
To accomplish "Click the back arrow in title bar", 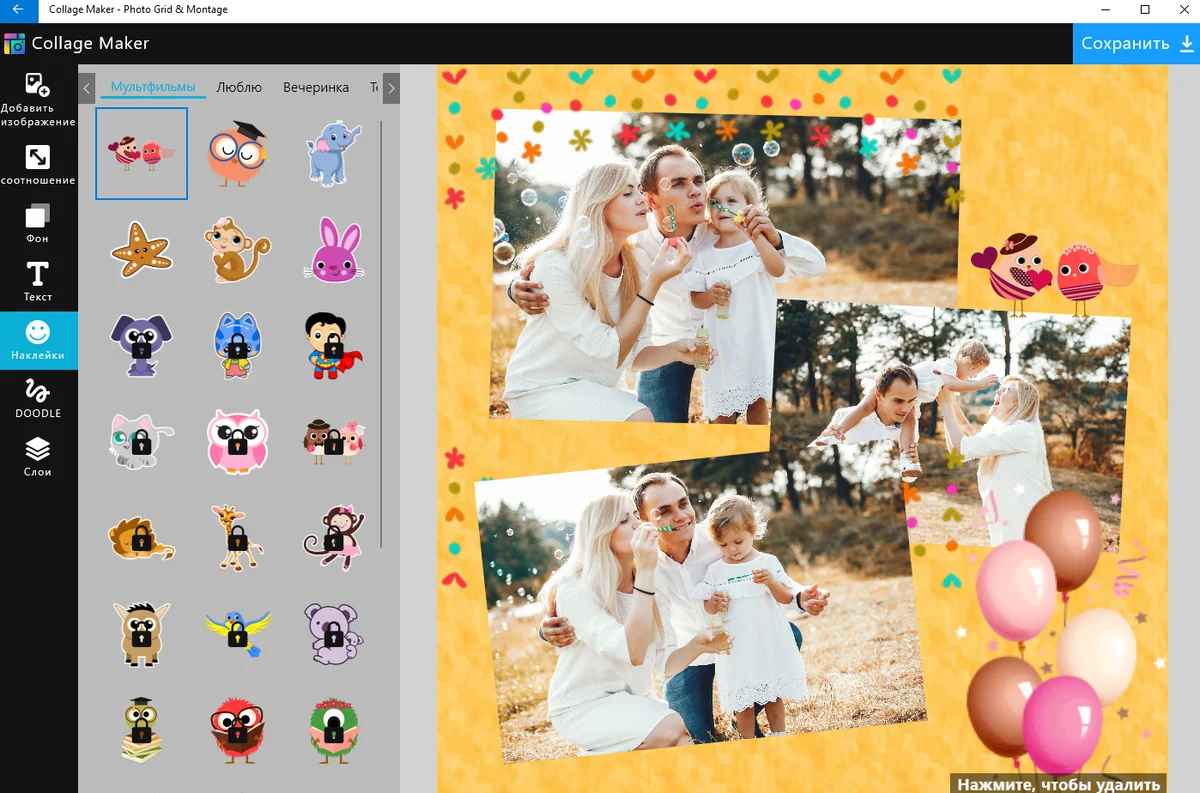I will 18,10.
